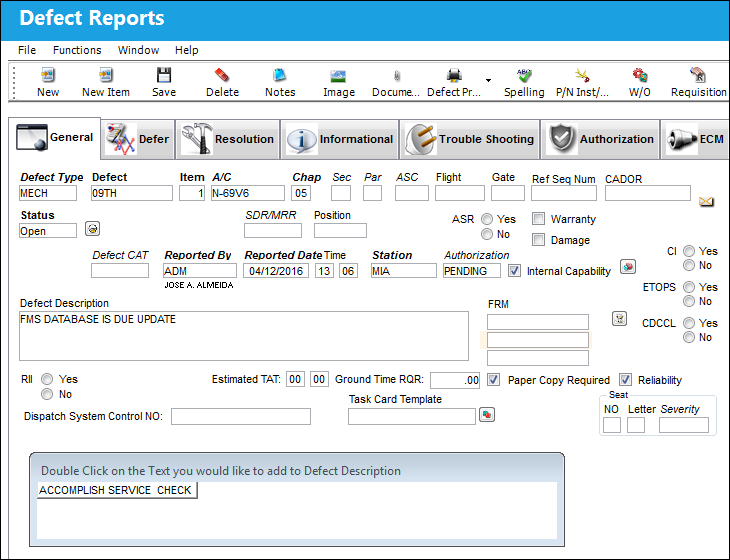
Task: Uncheck the Internal Capability checkbox
Action: click(514, 271)
